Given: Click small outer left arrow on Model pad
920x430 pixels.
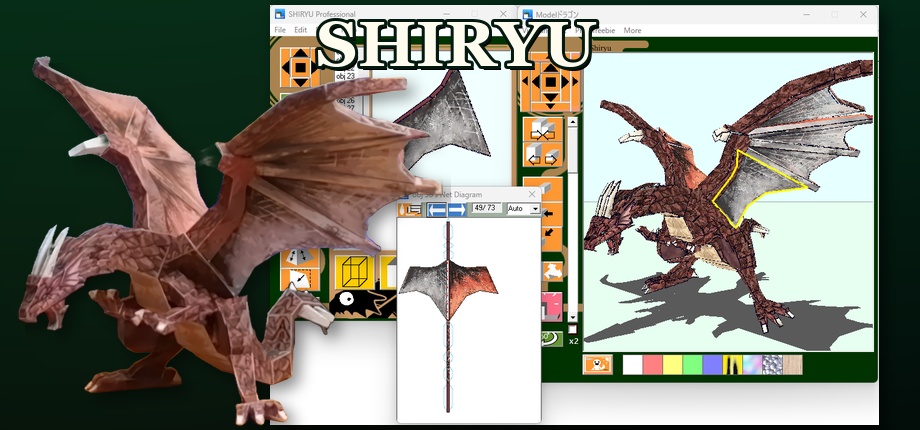Looking at the screenshot, I should [x=526, y=82].
